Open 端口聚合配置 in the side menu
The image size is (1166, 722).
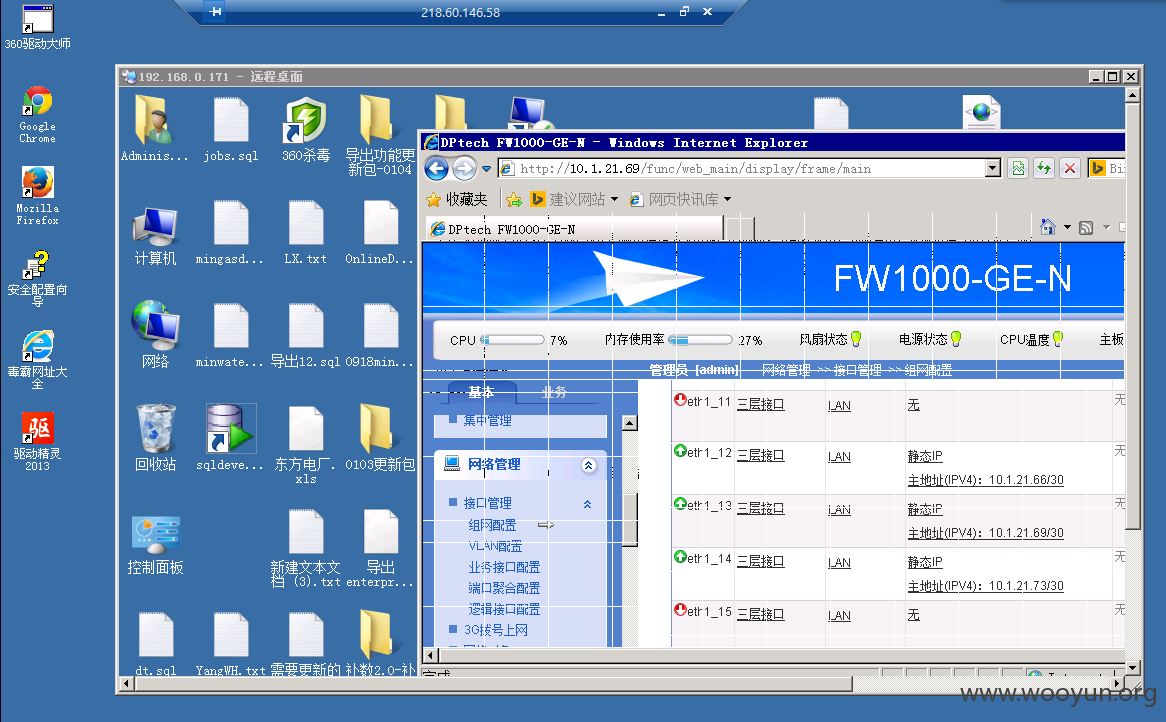503,588
